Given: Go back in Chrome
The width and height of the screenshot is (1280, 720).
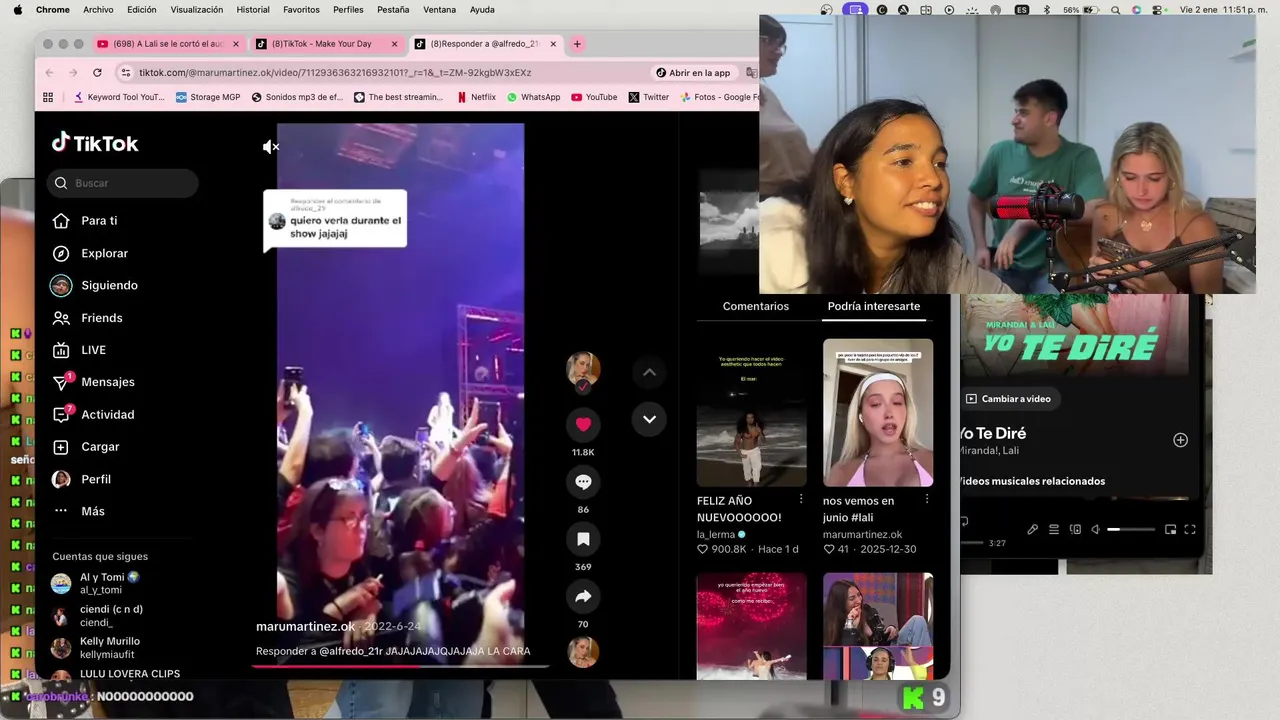Looking at the screenshot, I should click(50, 73).
